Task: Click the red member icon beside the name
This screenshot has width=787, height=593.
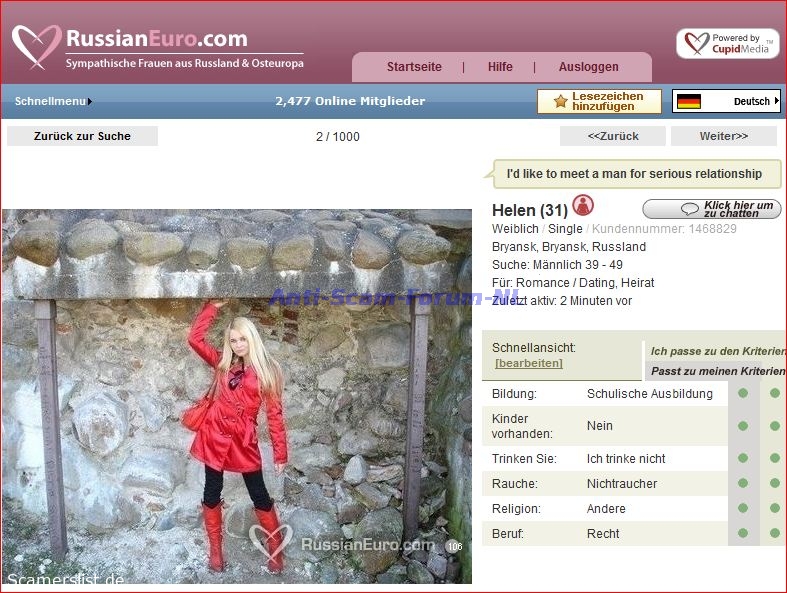Action: [583, 206]
